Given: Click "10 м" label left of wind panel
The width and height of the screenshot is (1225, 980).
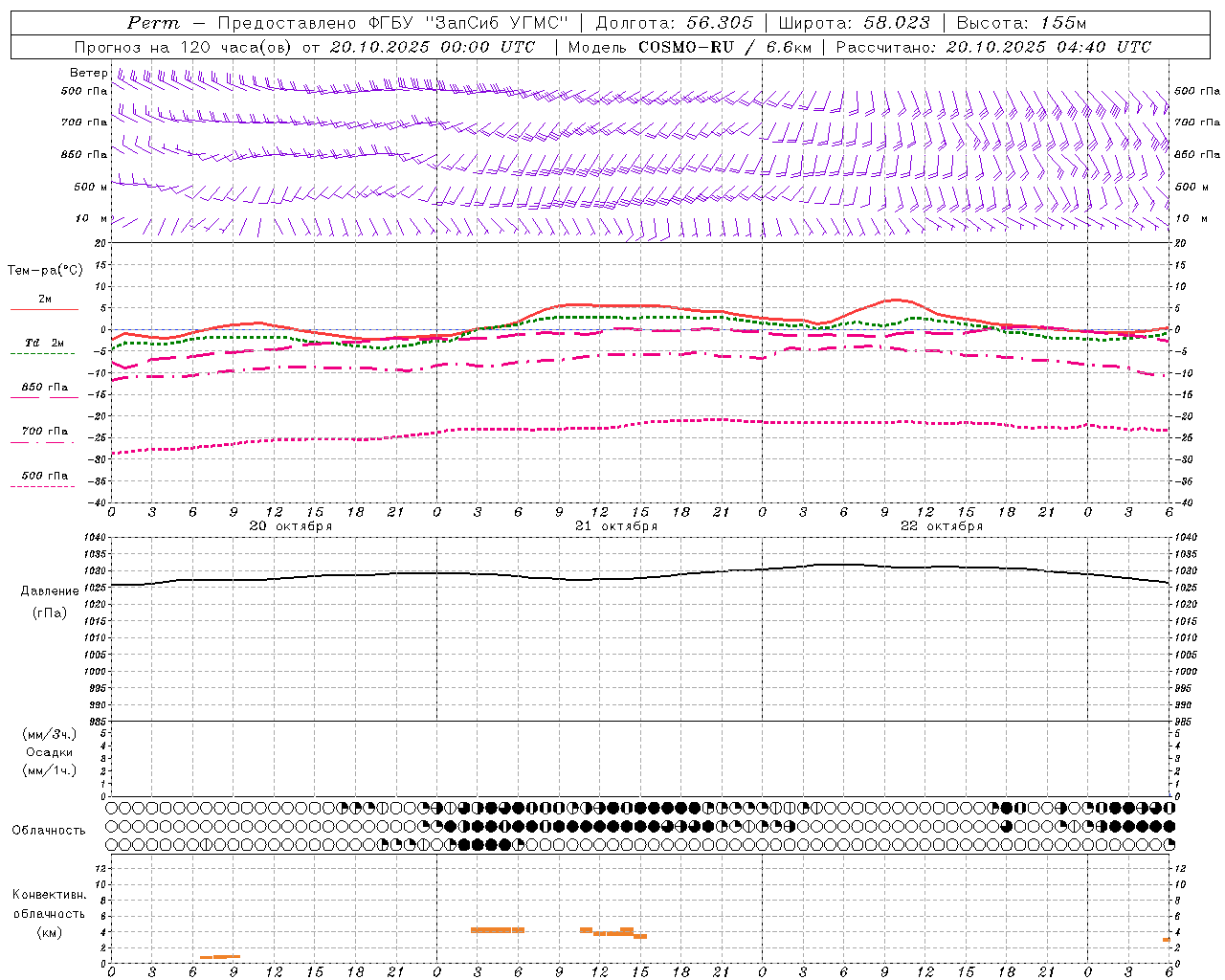Looking at the screenshot, I should [92, 219].
